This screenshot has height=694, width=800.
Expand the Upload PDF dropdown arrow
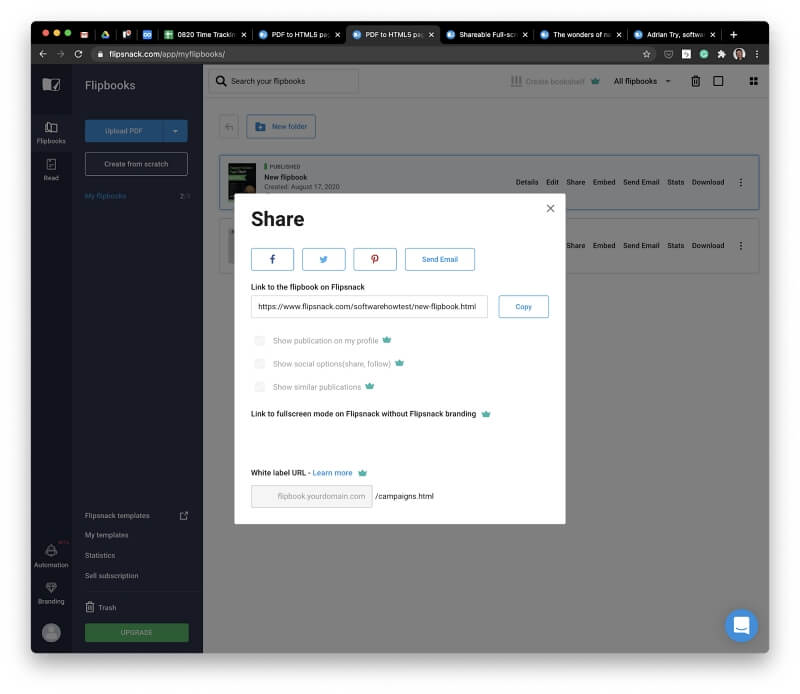(x=175, y=131)
